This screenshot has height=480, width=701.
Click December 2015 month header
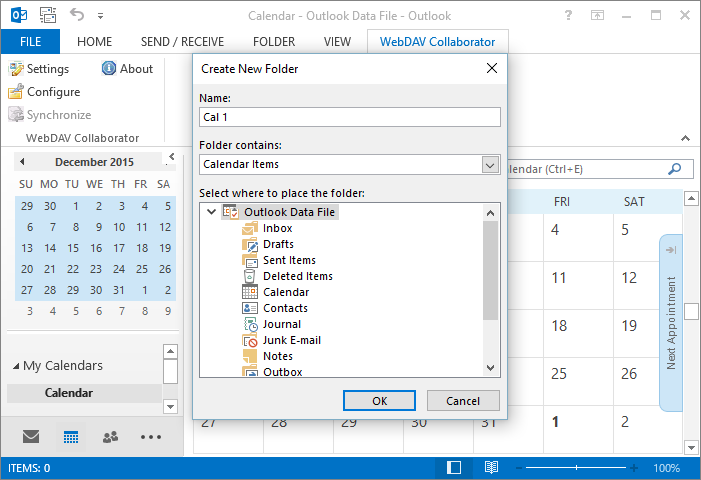click(94, 162)
